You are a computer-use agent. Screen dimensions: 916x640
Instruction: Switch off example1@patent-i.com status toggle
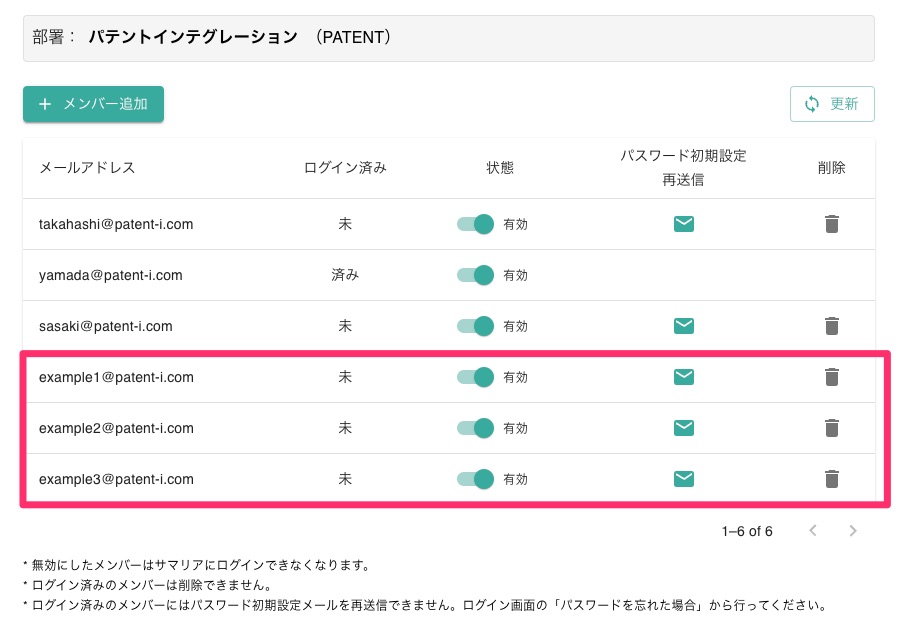tap(476, 377)
